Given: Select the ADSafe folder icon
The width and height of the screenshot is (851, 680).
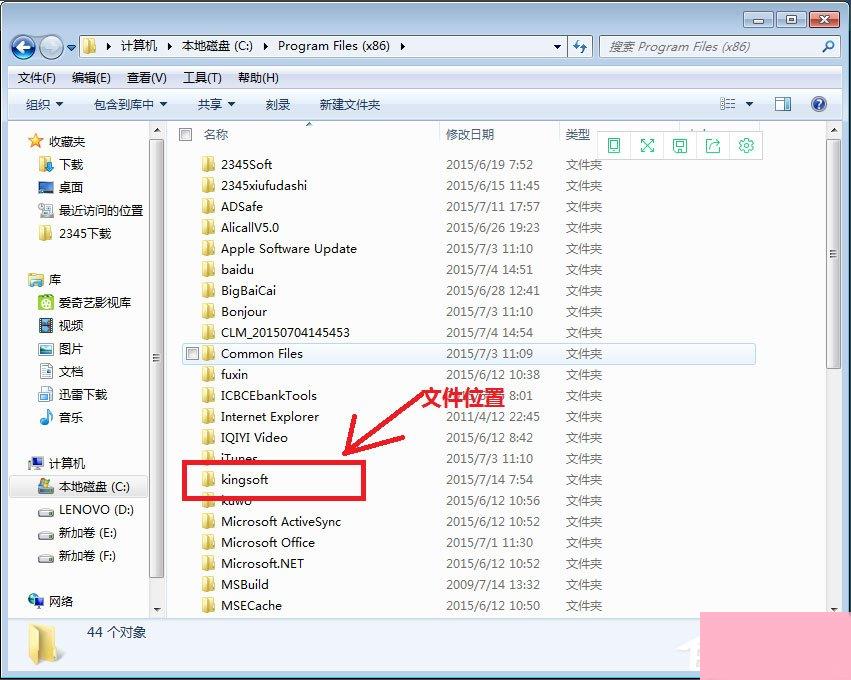Looking at the screenshot, I should pyautogui.click(x=208, y=206).
